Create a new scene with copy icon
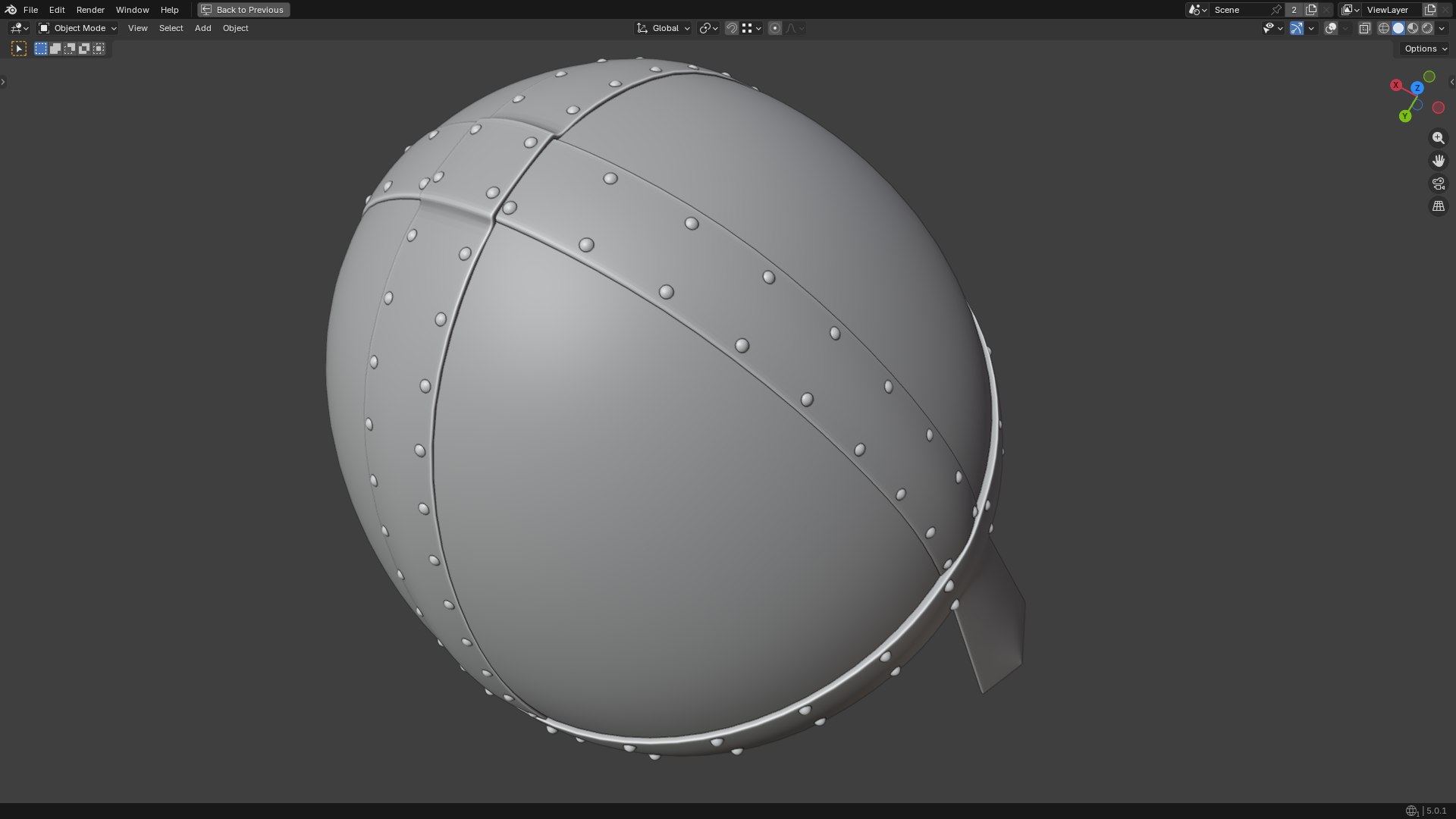The width and height of the screenshot is (1456, 819). pos(1311,10)
